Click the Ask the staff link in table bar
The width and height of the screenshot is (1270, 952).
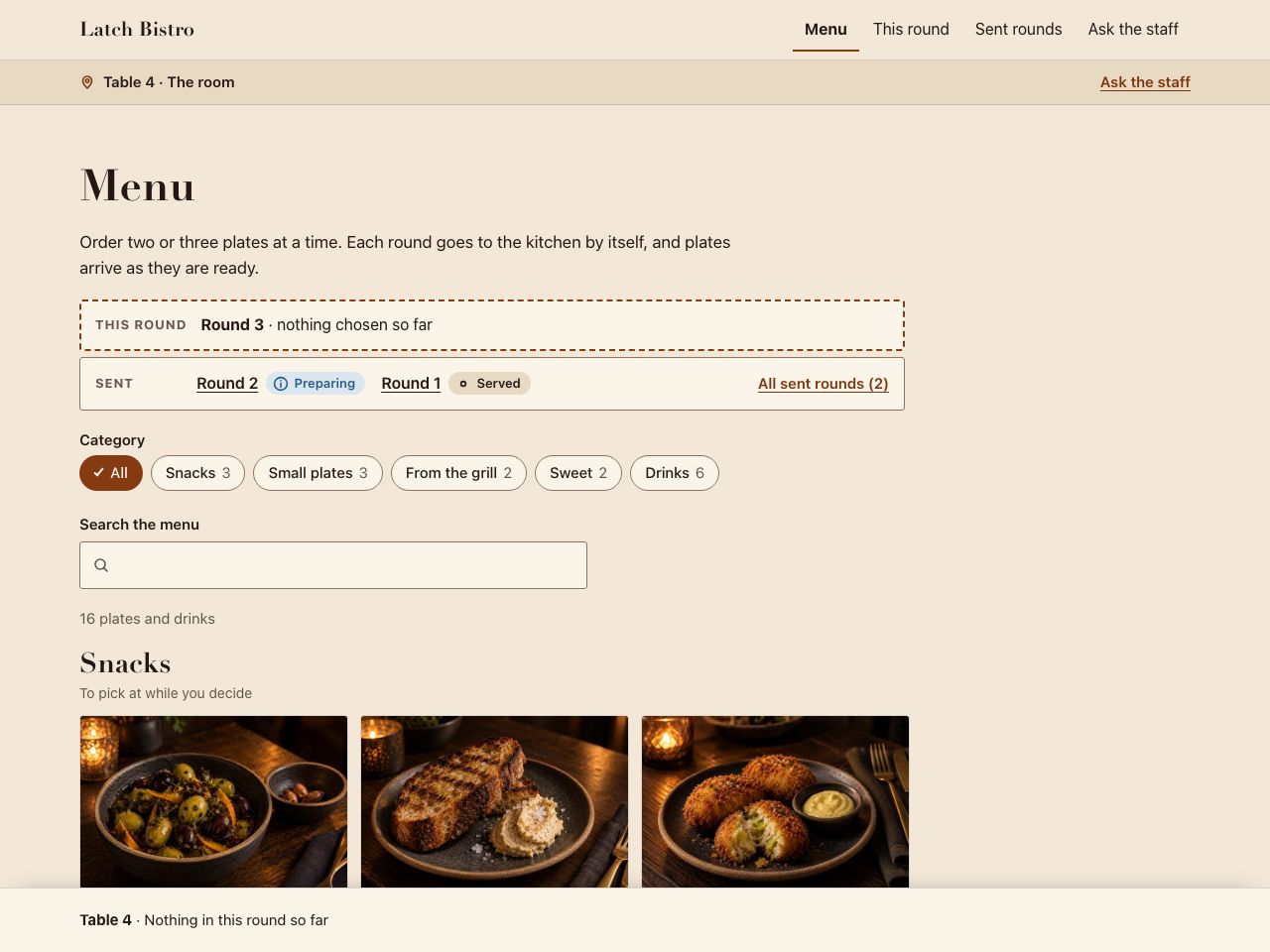tap(1145, 82)
